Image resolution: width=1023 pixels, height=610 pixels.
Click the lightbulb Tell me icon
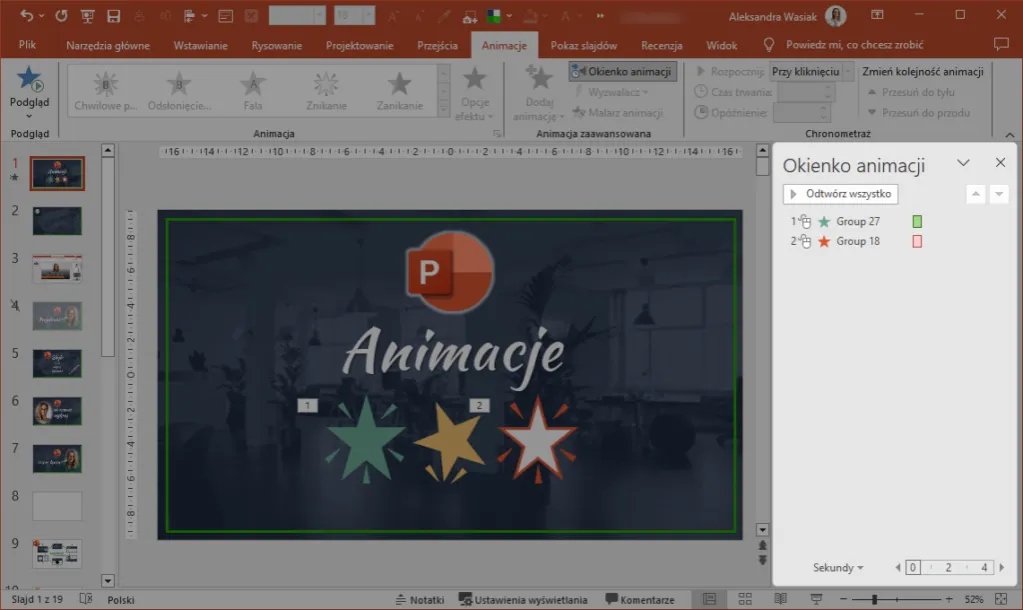[769, 44]
